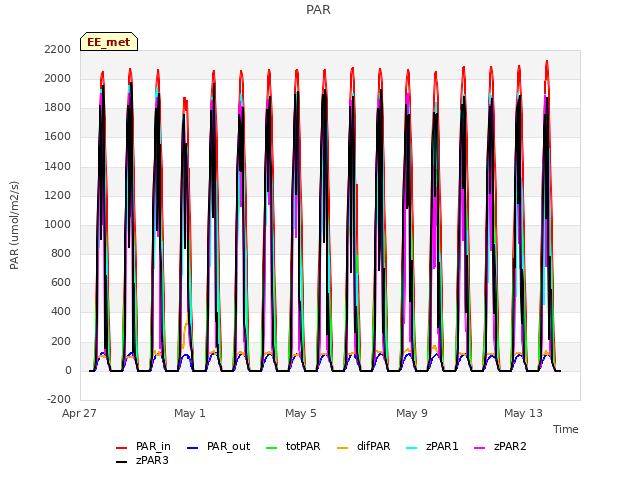Screen dimensions: 640x480
Task: Click the 800 y-axis tick label
Action: tap(61, 253)
